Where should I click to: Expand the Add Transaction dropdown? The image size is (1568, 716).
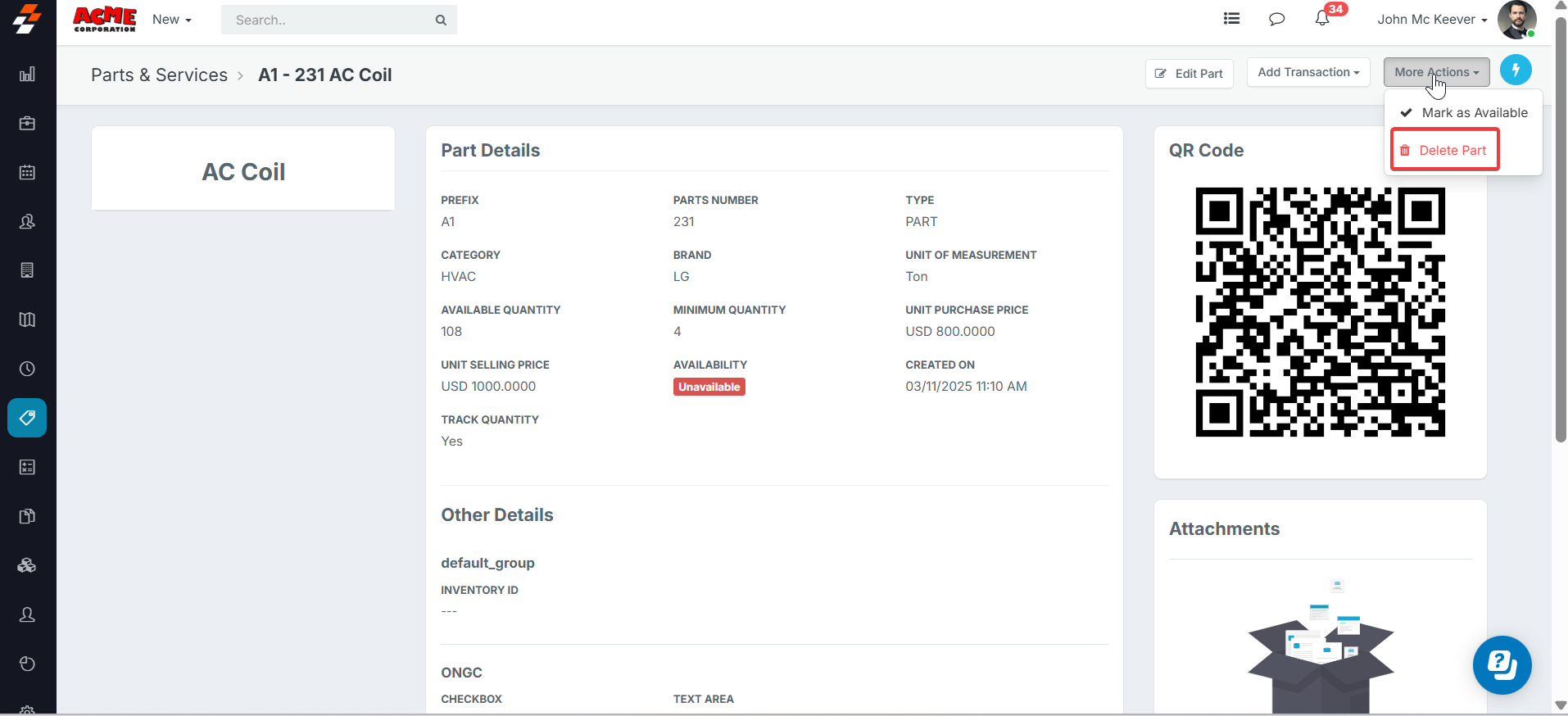point(1307,72)
